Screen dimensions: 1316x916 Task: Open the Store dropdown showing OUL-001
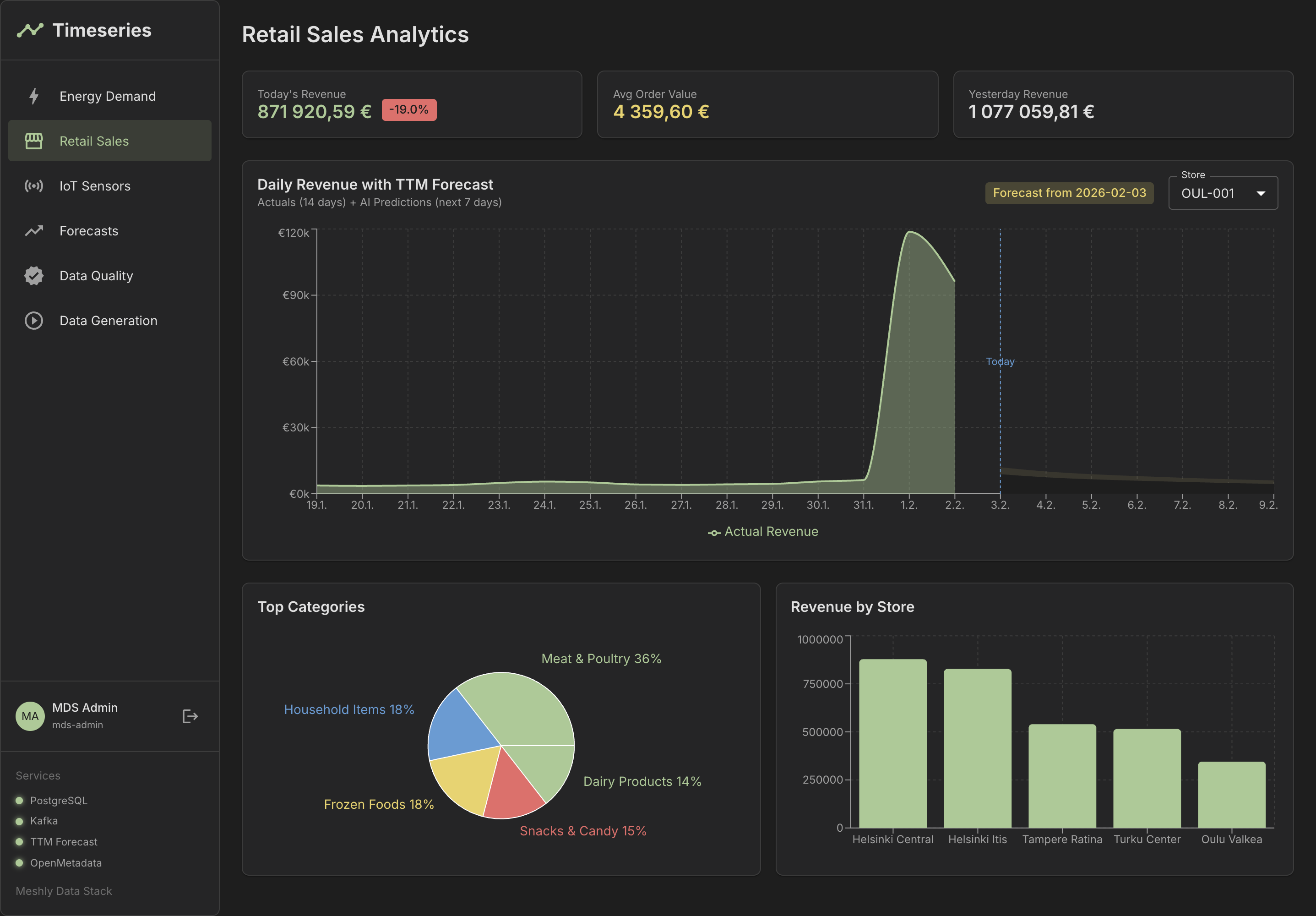[x=1209, y=193]
